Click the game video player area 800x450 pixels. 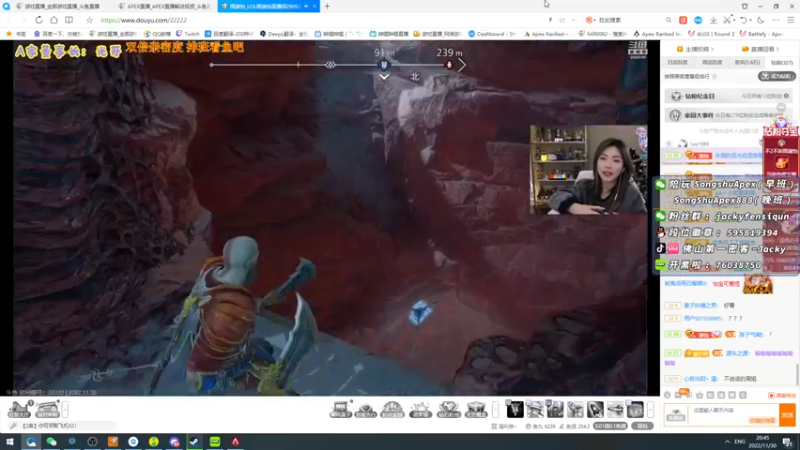click(330, 218)
